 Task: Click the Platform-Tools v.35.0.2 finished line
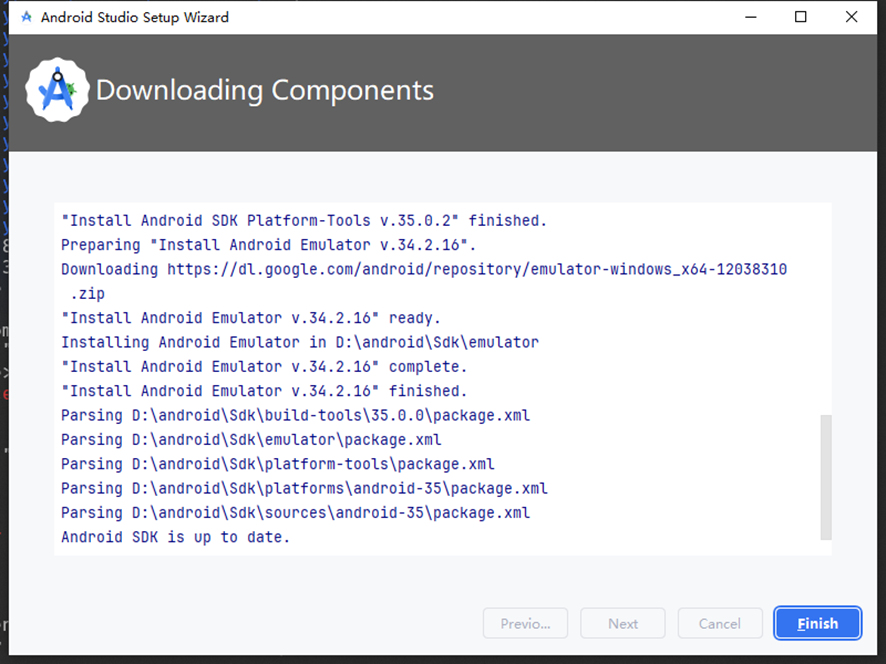[304, 220]
